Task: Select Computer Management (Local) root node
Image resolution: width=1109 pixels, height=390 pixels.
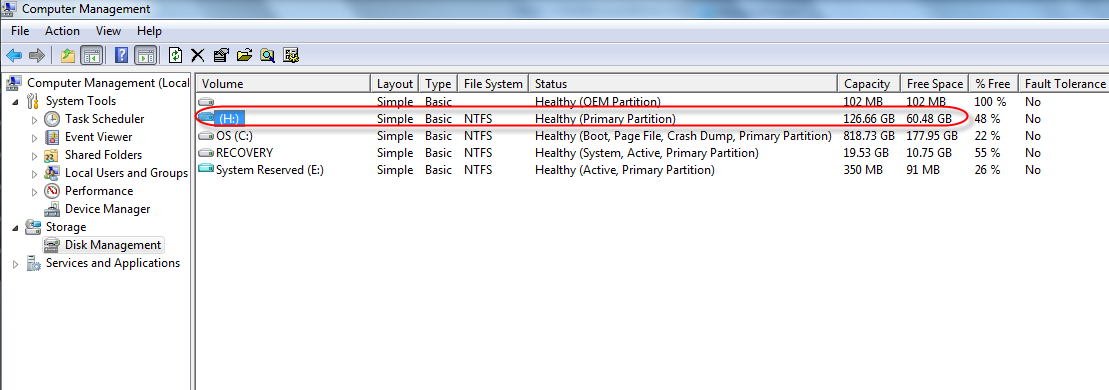Action: [108, 83]
